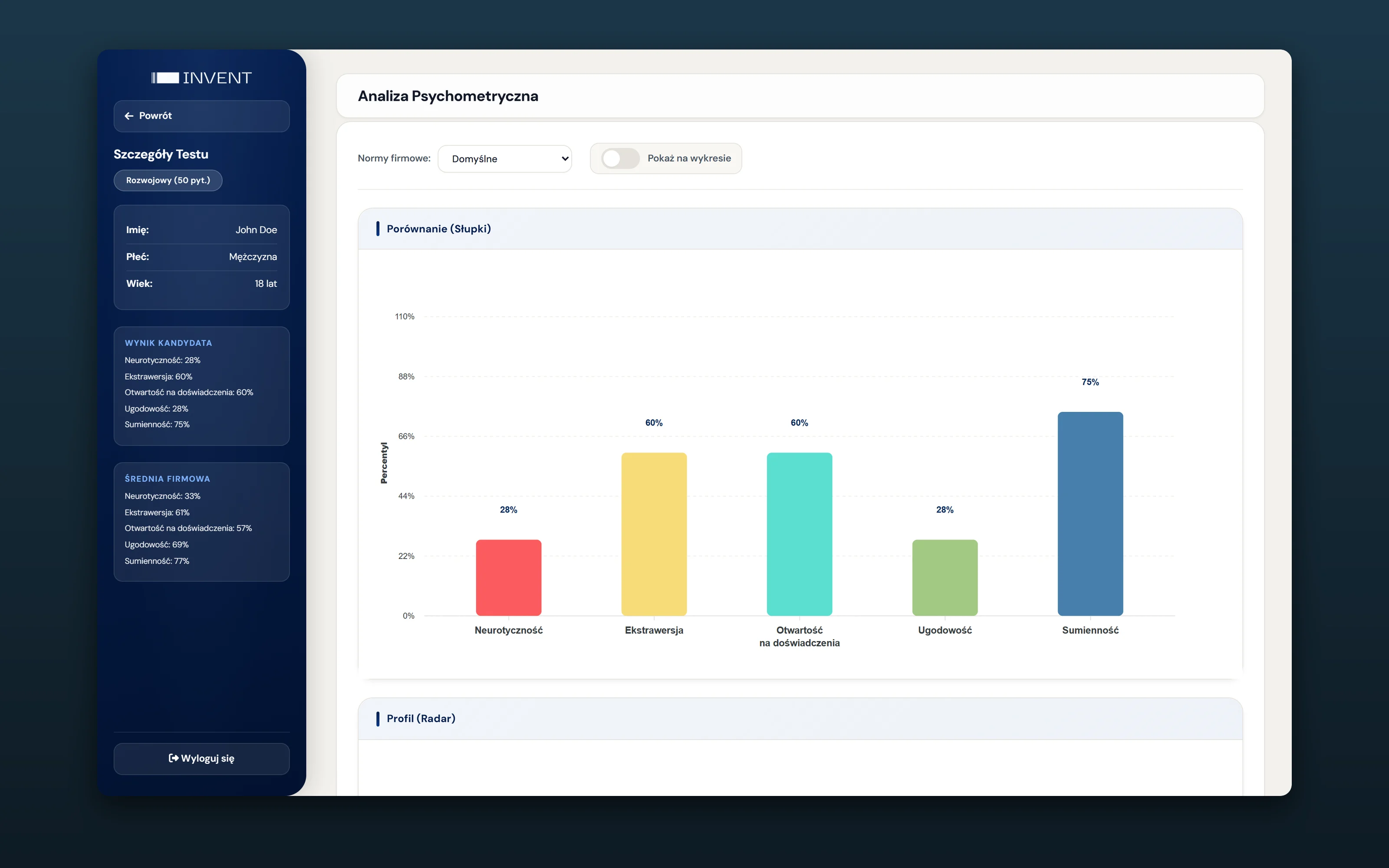The image size is (1389, 868).
Task: Click the 75% label above the Sumienność bar
Action: click(1090, 382)
